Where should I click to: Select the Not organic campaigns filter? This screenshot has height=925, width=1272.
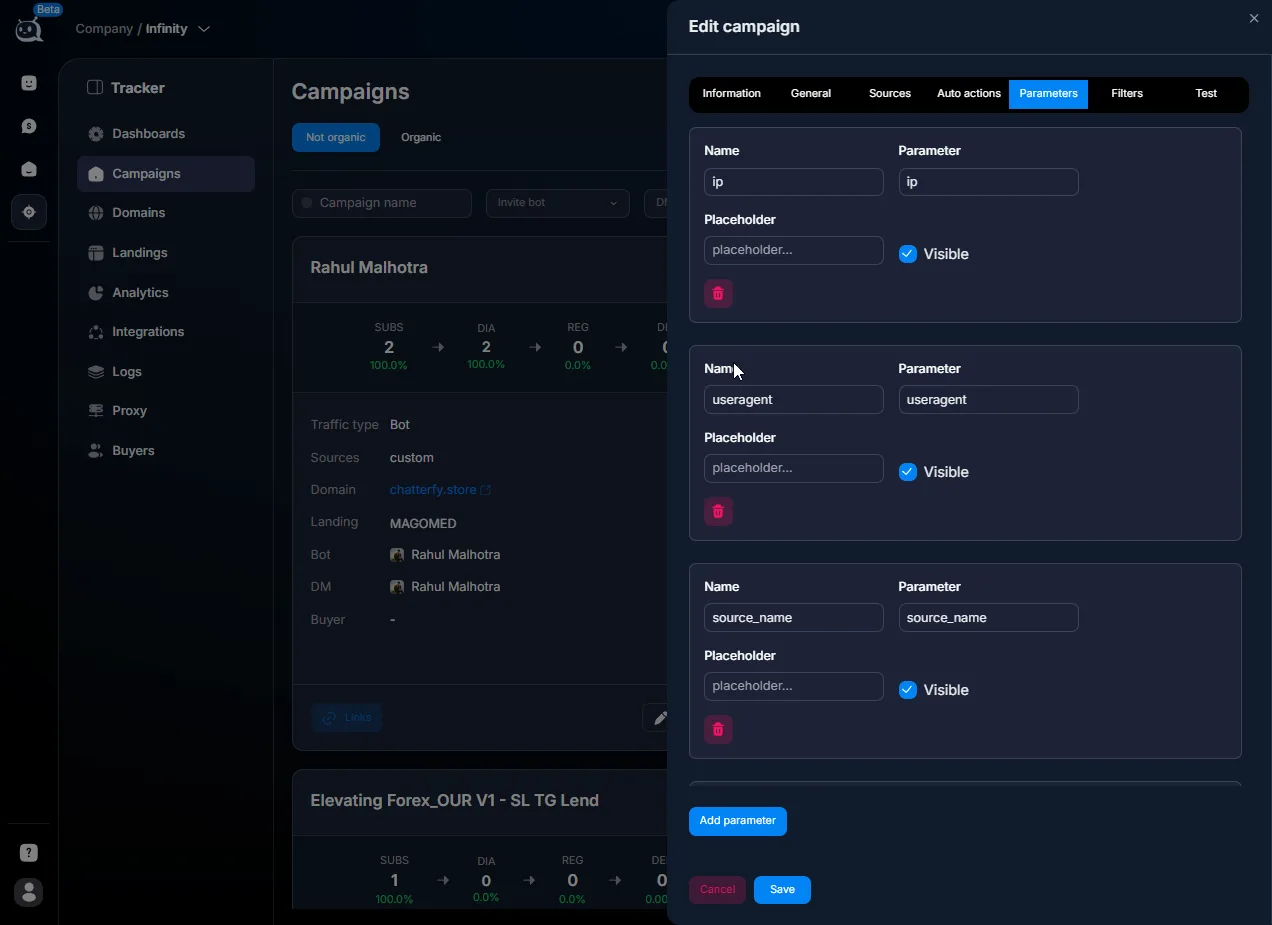click(x=336, y=138)
